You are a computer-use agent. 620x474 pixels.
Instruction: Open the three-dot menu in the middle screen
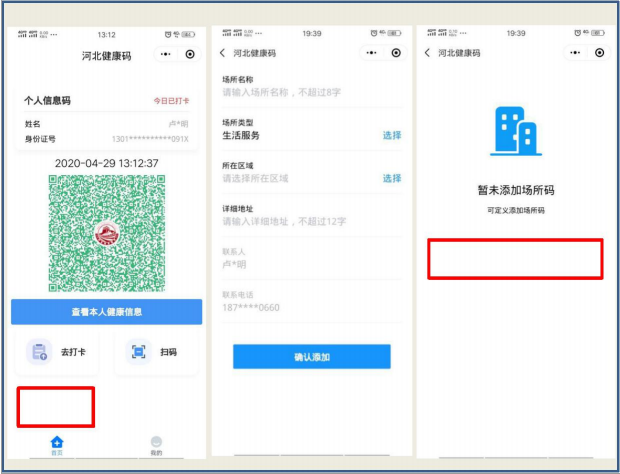371,53
